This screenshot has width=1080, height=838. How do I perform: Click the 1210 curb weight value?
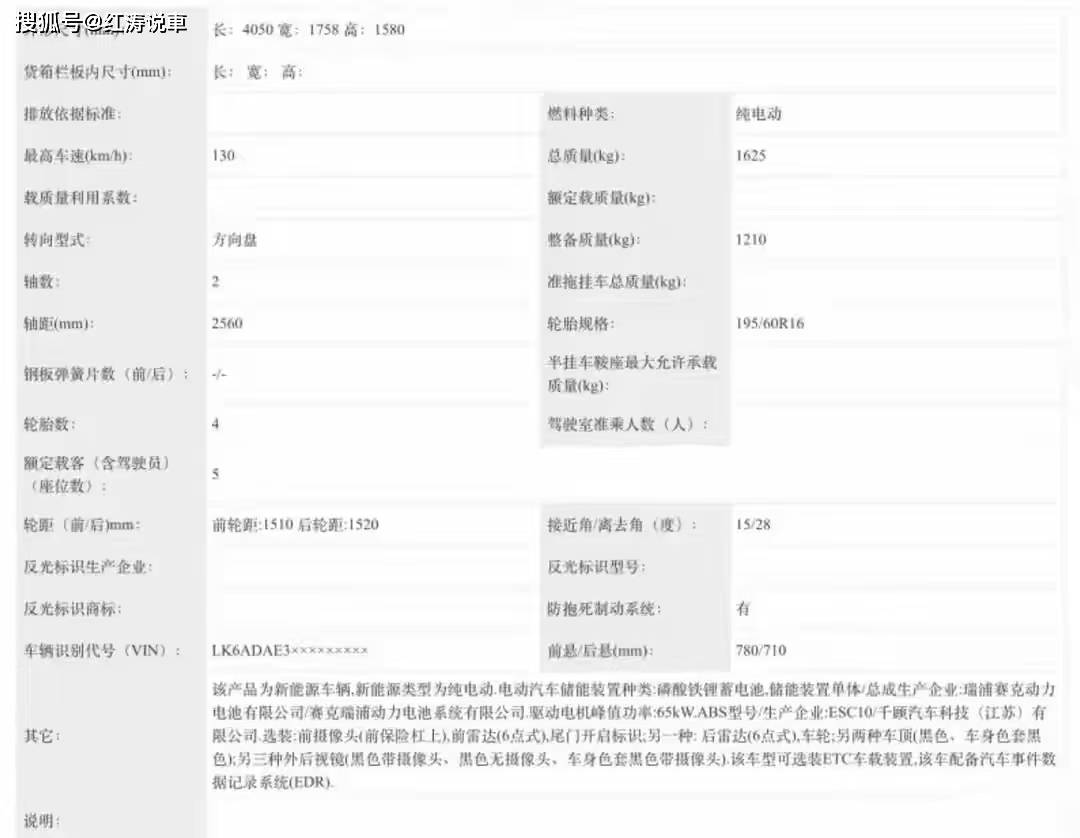[x=751, y=240]
